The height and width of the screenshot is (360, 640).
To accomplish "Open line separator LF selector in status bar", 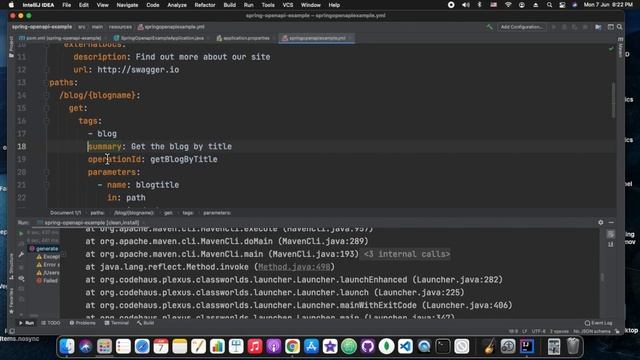I will coord(524,331).
